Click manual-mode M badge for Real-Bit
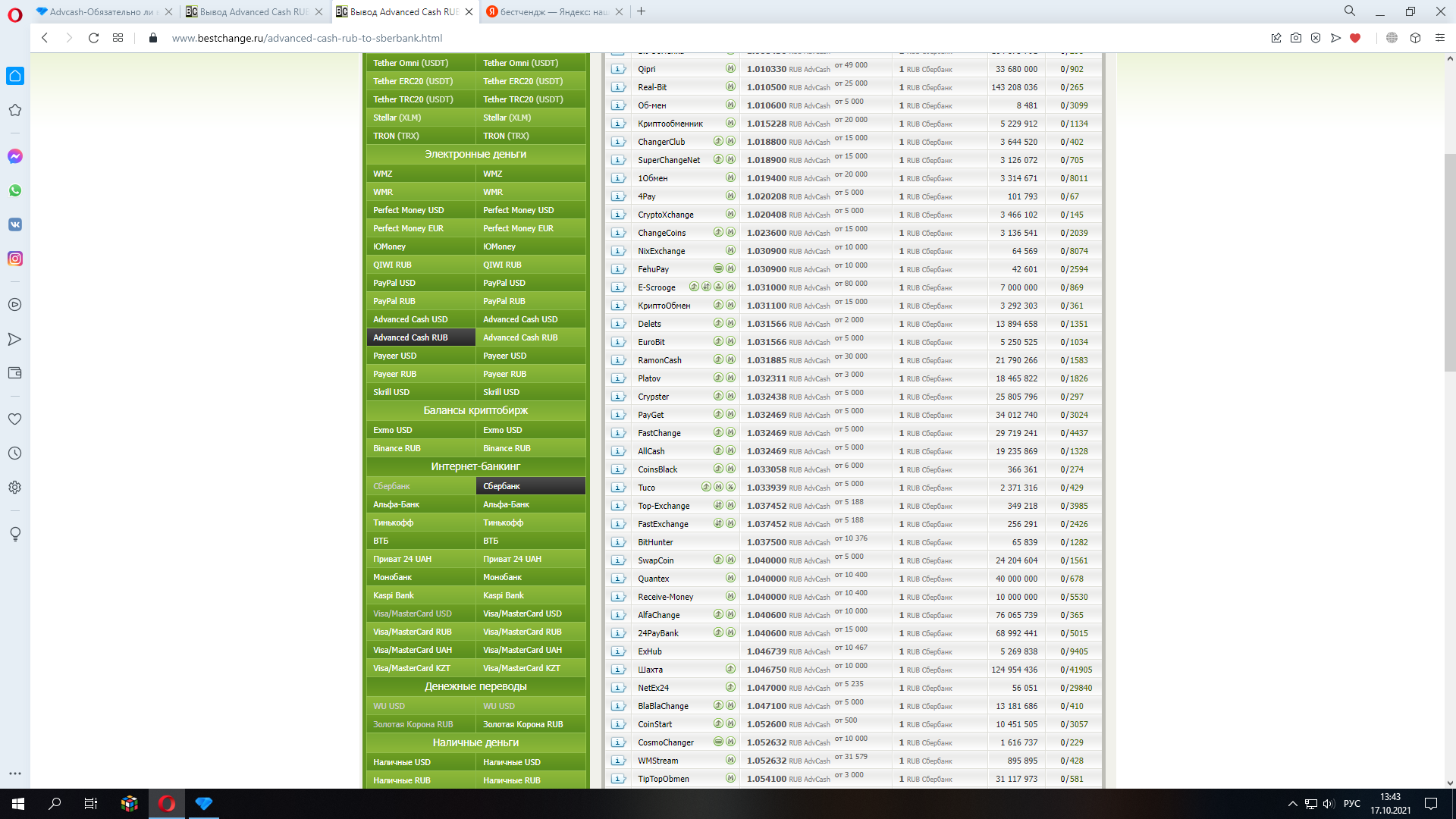The width and height of the screenshot is (1456, 819). 730,86
